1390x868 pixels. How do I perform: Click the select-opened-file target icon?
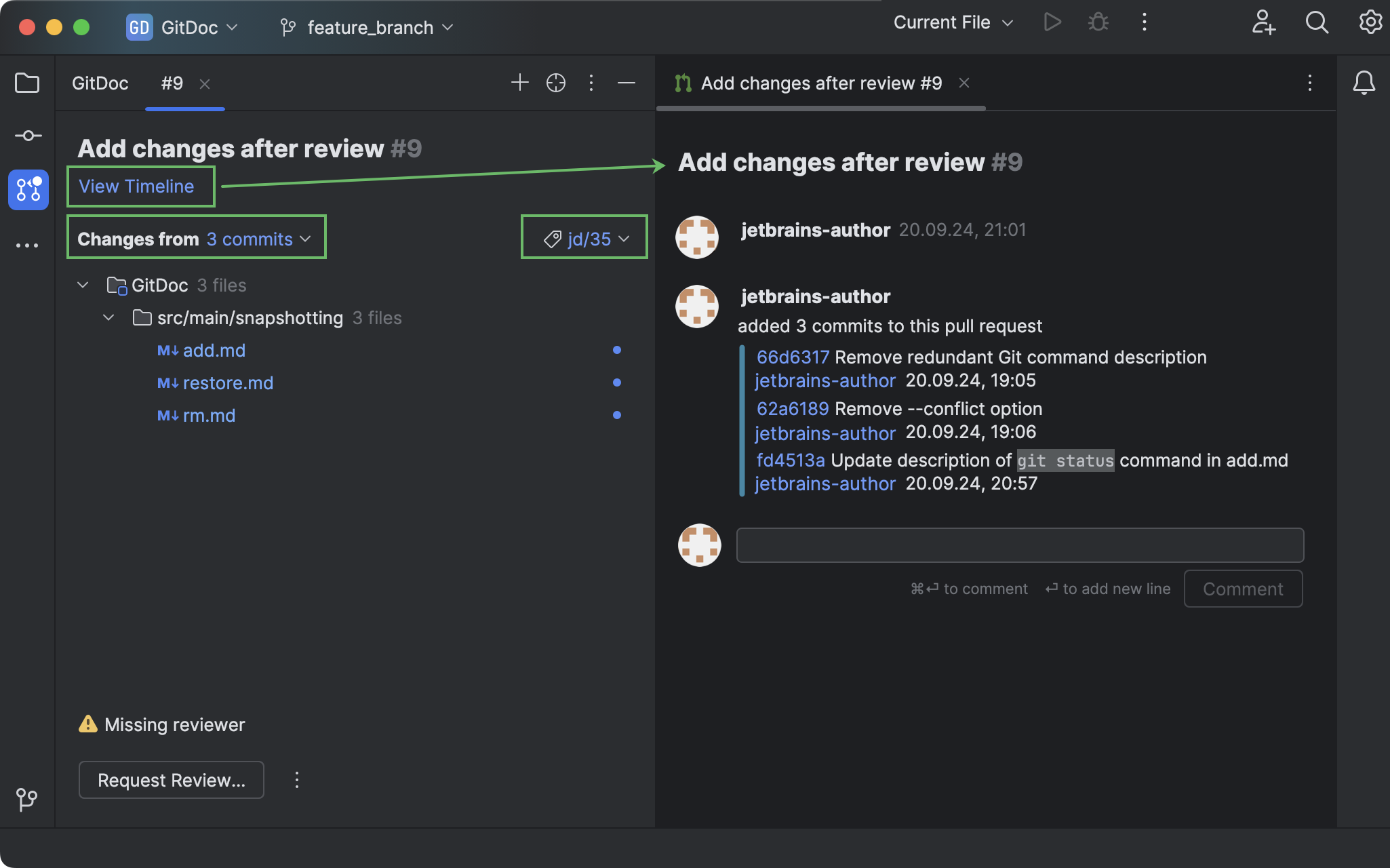click(x=555, y=82)
